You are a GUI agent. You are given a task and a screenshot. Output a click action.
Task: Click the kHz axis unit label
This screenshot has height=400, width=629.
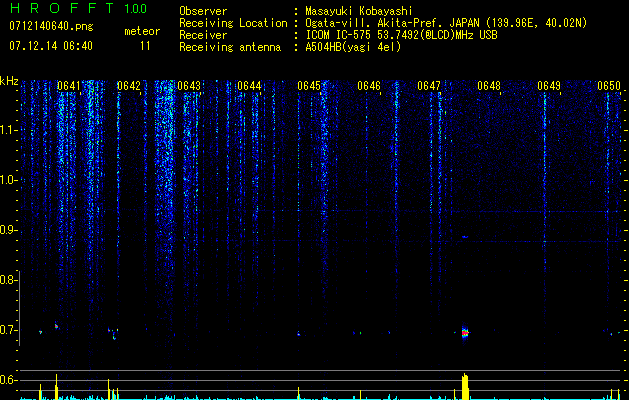tap(9, 81)
